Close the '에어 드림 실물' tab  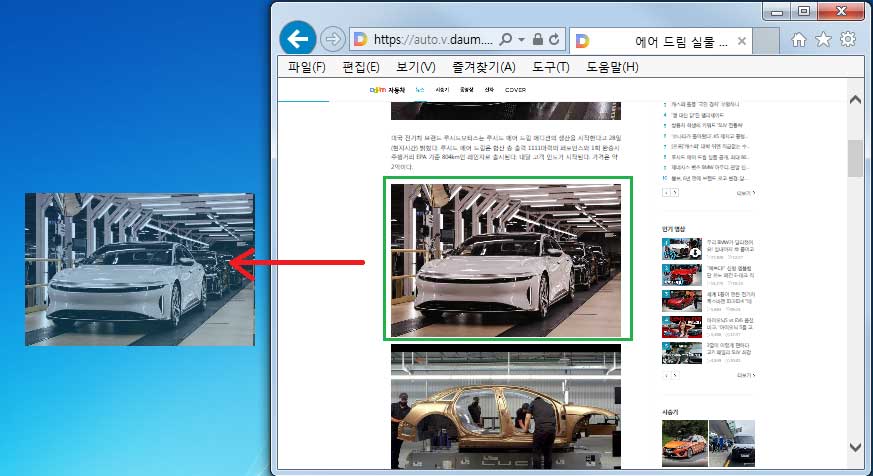(742, 41)
